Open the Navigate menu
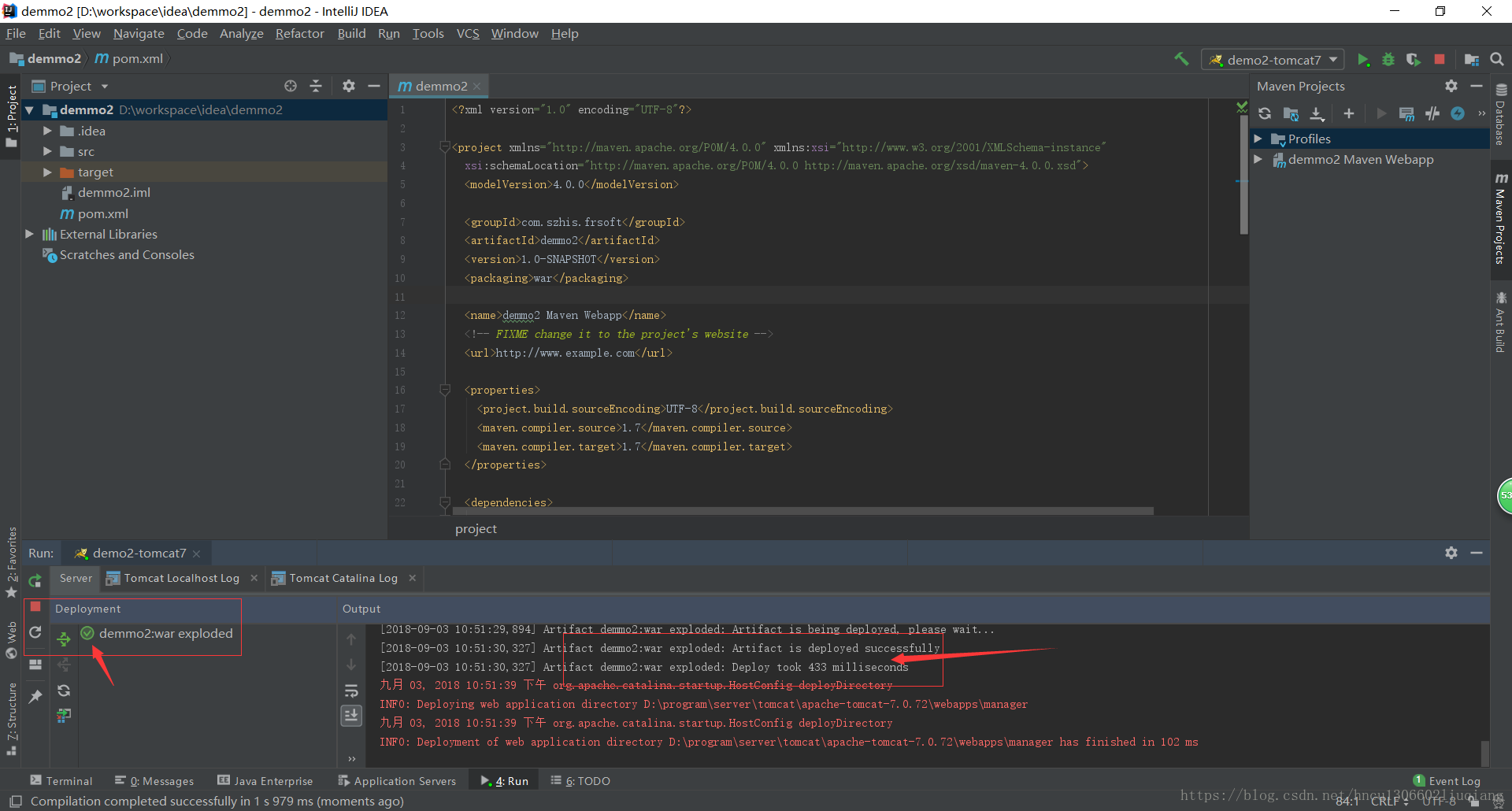The width and height of the screenshot is (1512, 811). (x=139, y=33)
